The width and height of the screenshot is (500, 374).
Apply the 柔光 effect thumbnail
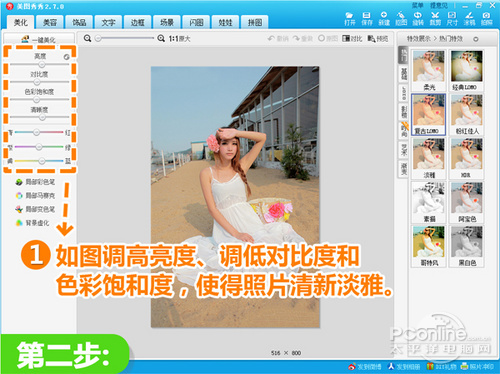pos(429,70)
